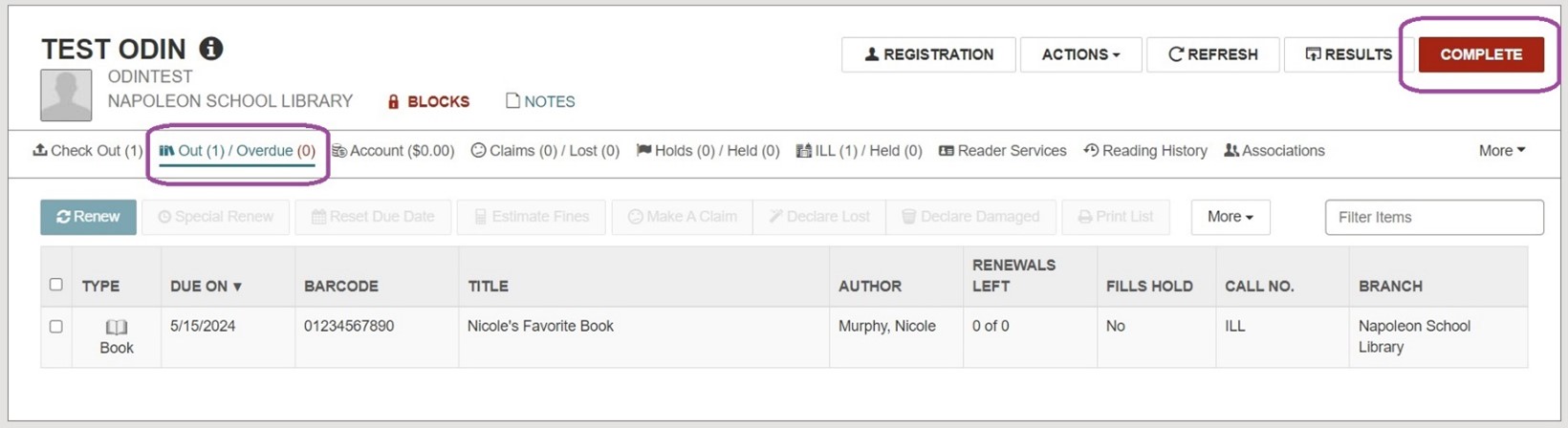Check the box for Nicole's Favorite Book

click(x=55, y=327)
